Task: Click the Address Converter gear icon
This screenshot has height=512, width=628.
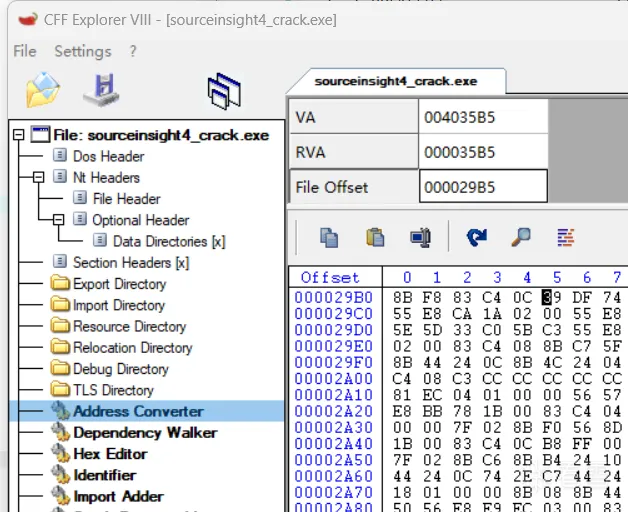Action: pos(60,411)
